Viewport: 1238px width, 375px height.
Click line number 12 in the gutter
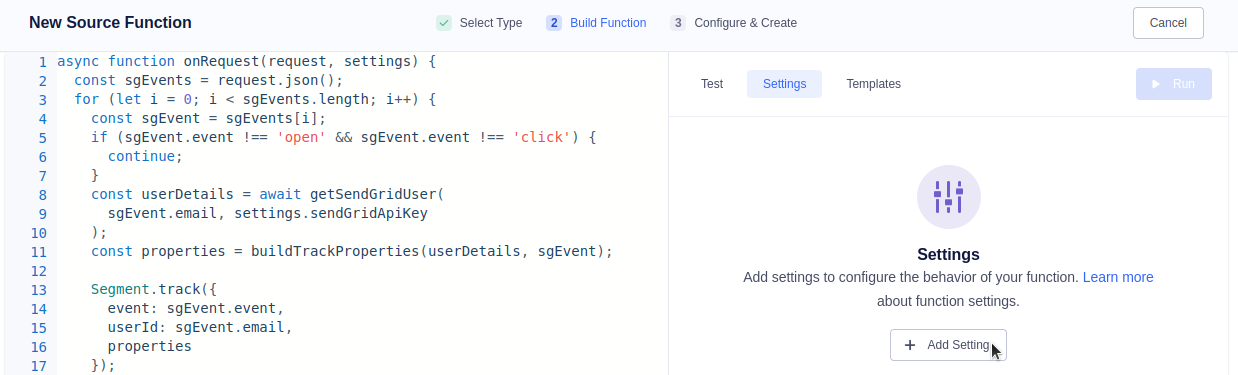click(x=40, y=270)
